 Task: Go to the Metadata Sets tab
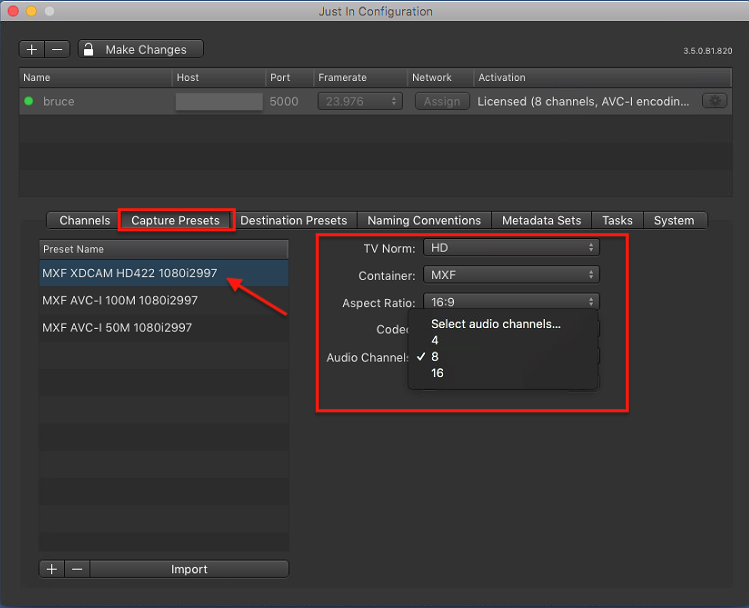(542, 220)
